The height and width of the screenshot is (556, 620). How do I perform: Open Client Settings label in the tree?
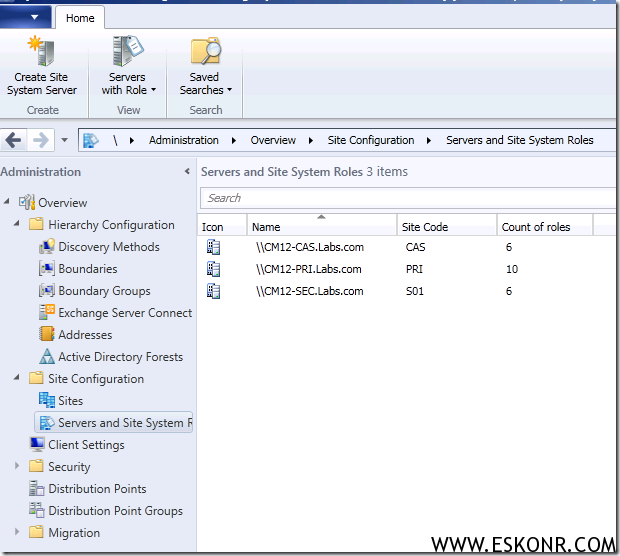pyautogui.click(x=86, y=445)
